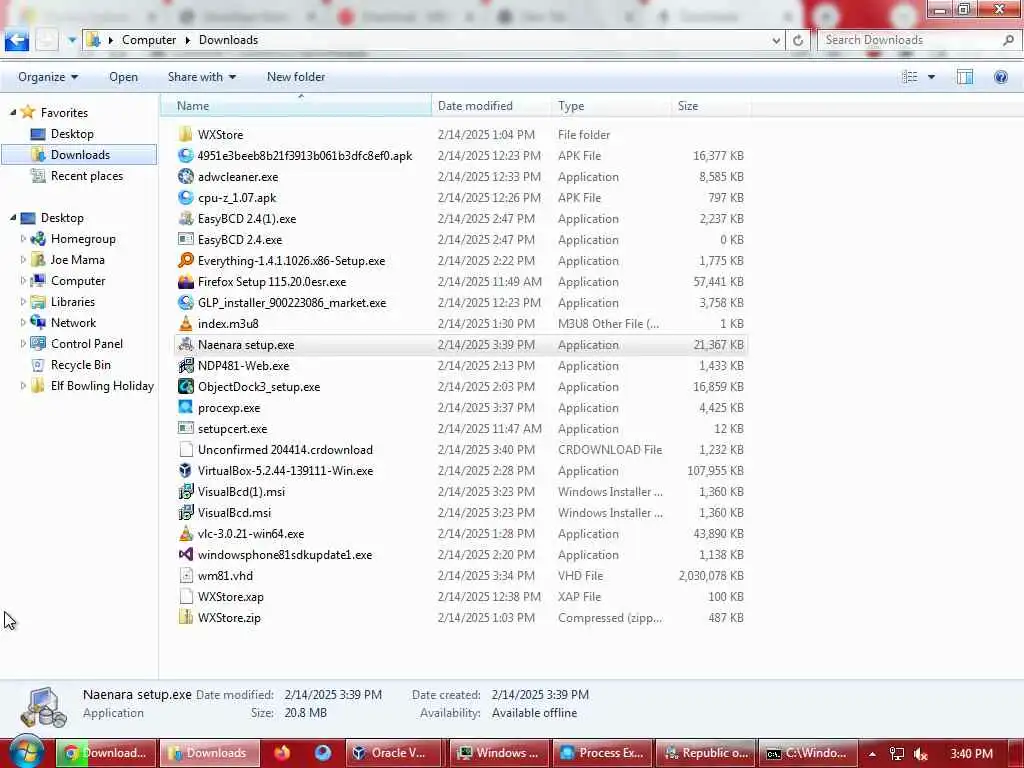This screenshot has width=1024, height=768.
Task: Sort by Date modified column header
Action: (x=491, y=106)
